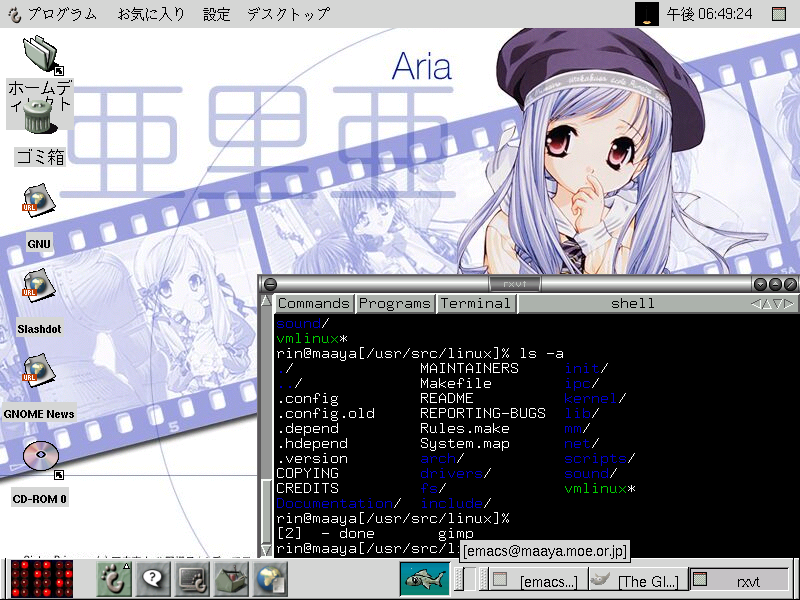This screenshot has height=600, width=800.
Task: Click the REPORTING-BUGS file name
Action: [483, 413]
